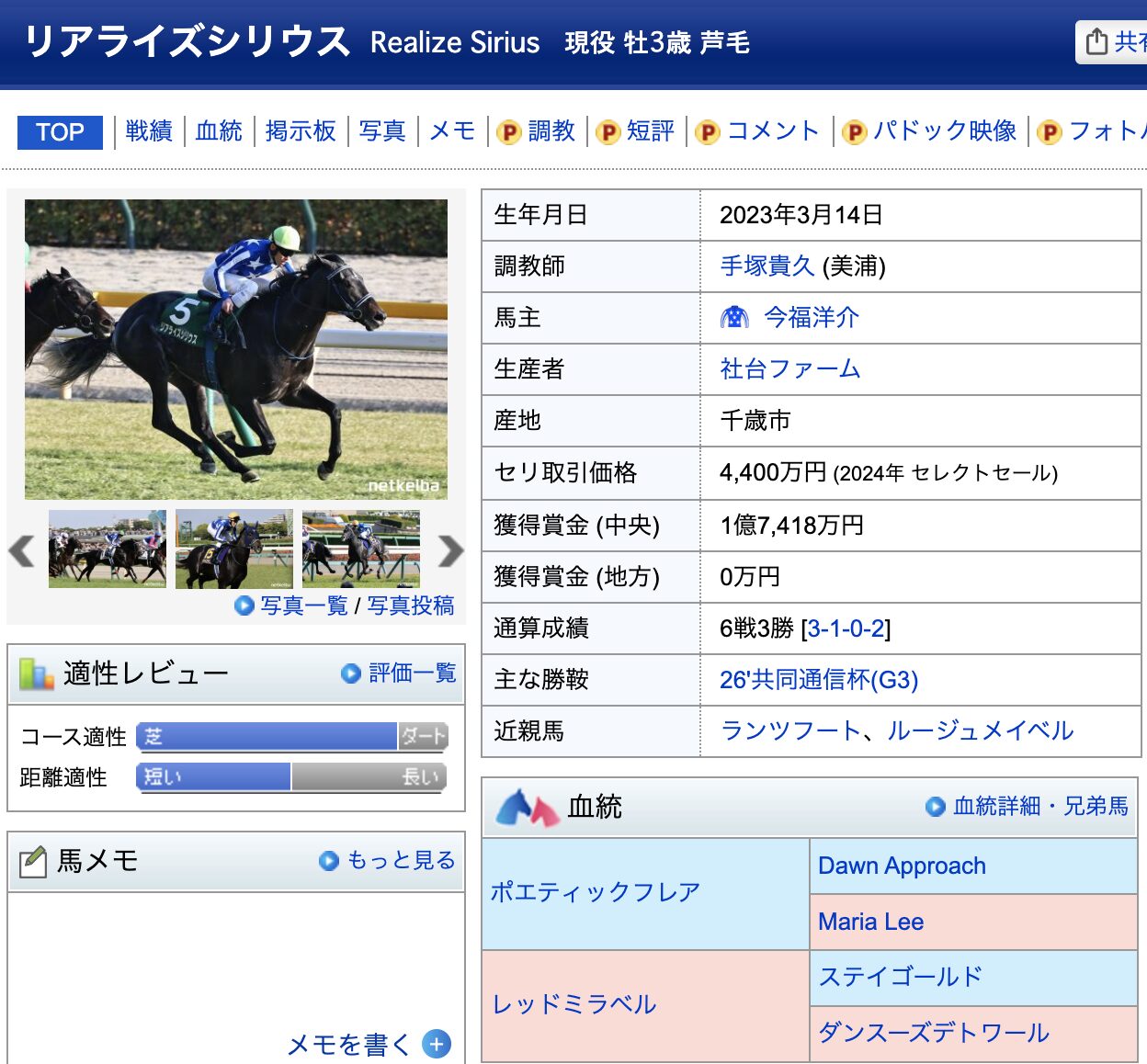Viewport: 1147px width, 1064px height.
Task: Open the 評価一覧 link
Action: pos(413,673)
